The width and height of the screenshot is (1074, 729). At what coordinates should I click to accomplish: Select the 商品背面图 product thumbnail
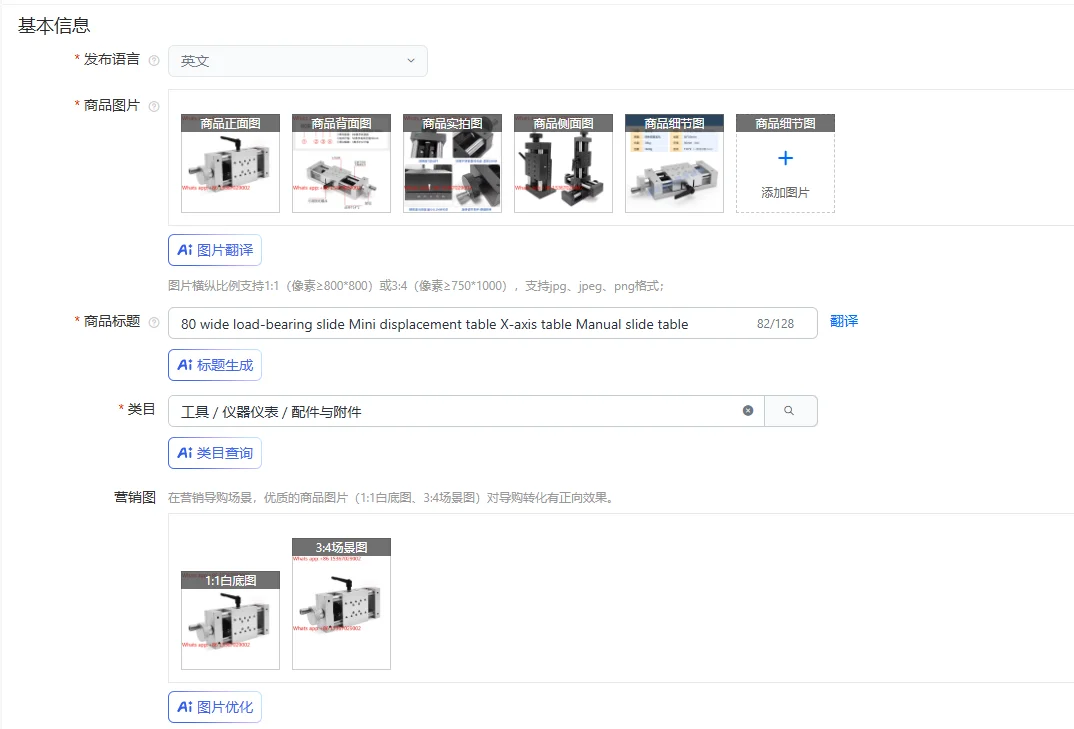tap(341, 163)
